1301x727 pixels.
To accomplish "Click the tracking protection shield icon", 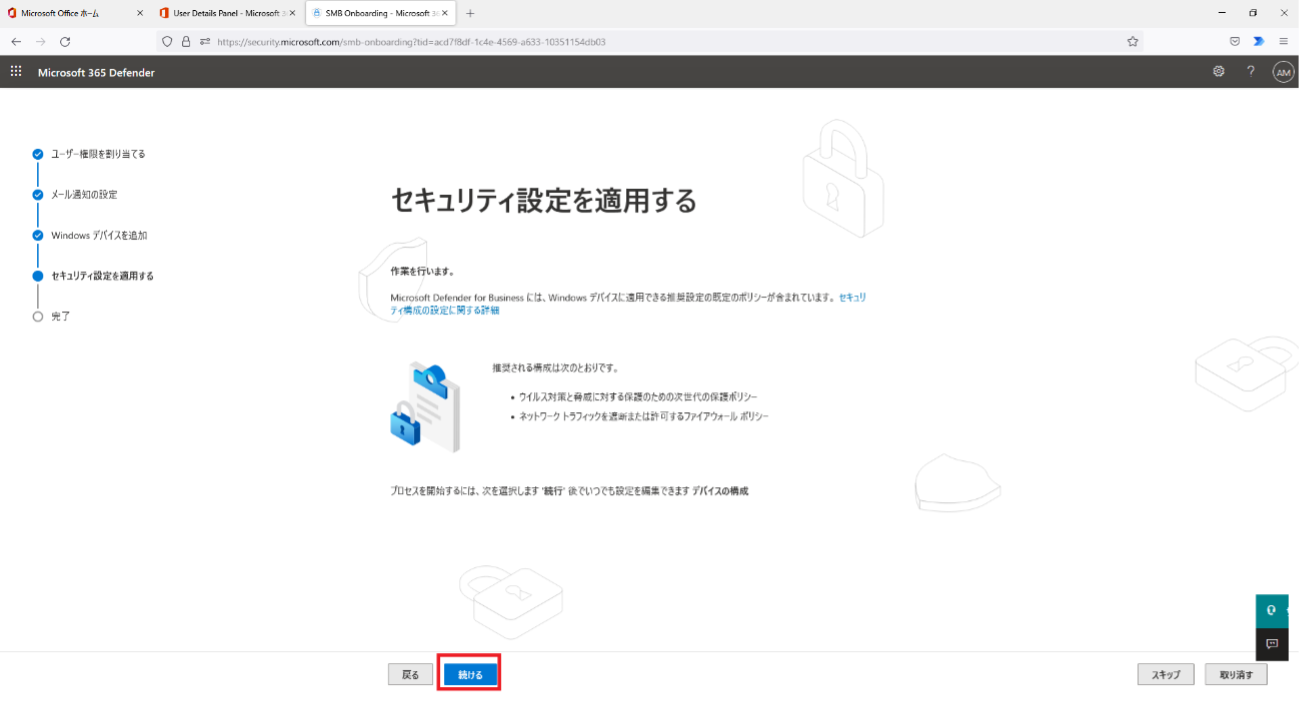I will tap(168, 42).
